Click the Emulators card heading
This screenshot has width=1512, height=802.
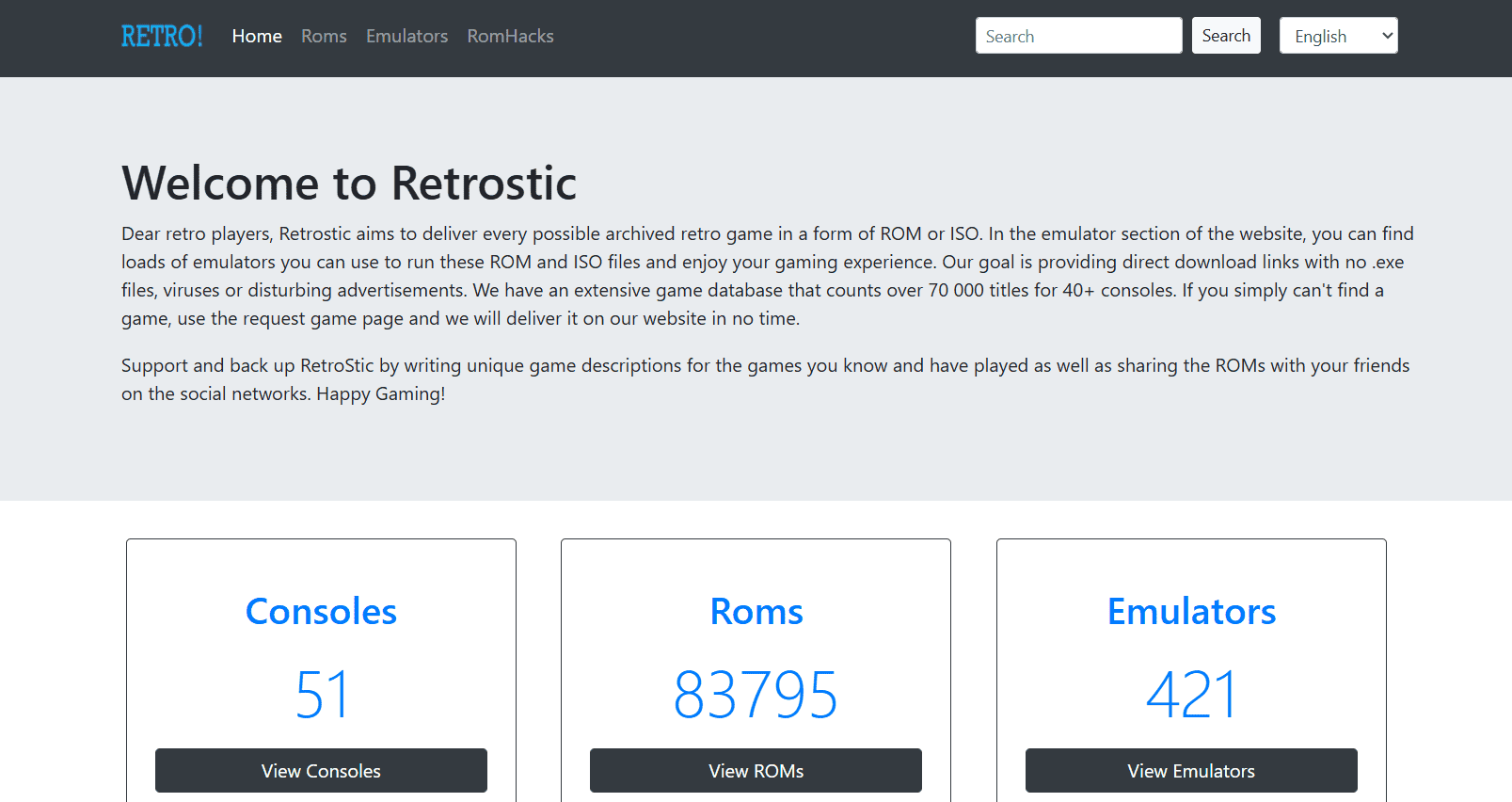1191,611
